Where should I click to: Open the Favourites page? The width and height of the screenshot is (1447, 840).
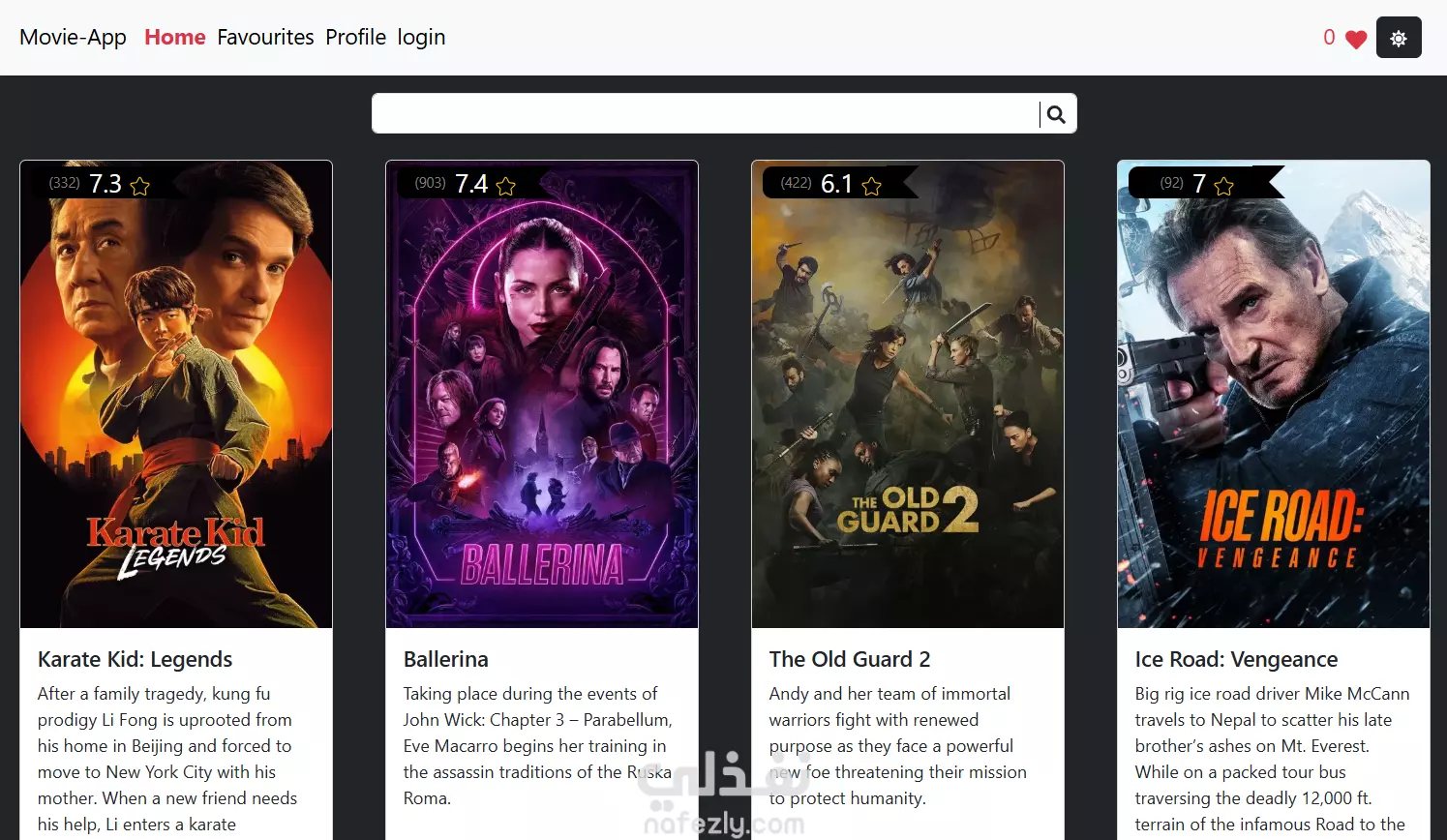coord(265,37)
